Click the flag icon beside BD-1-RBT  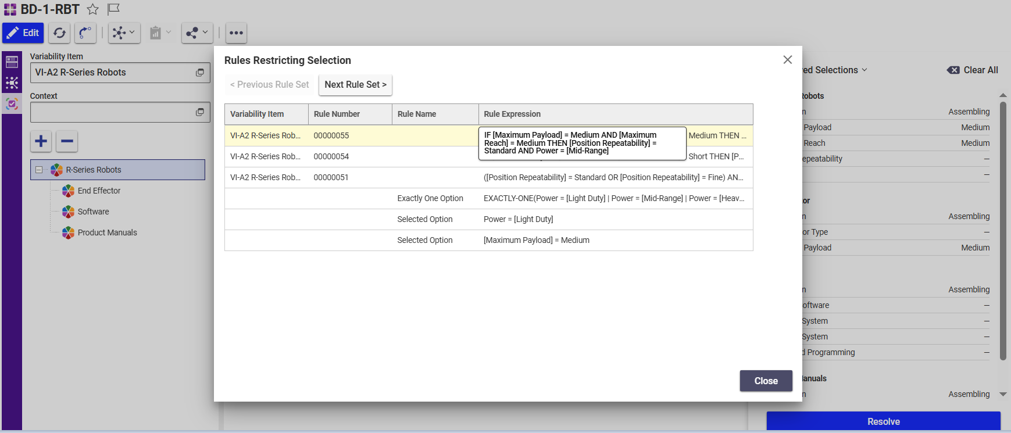tap(113, 10)
